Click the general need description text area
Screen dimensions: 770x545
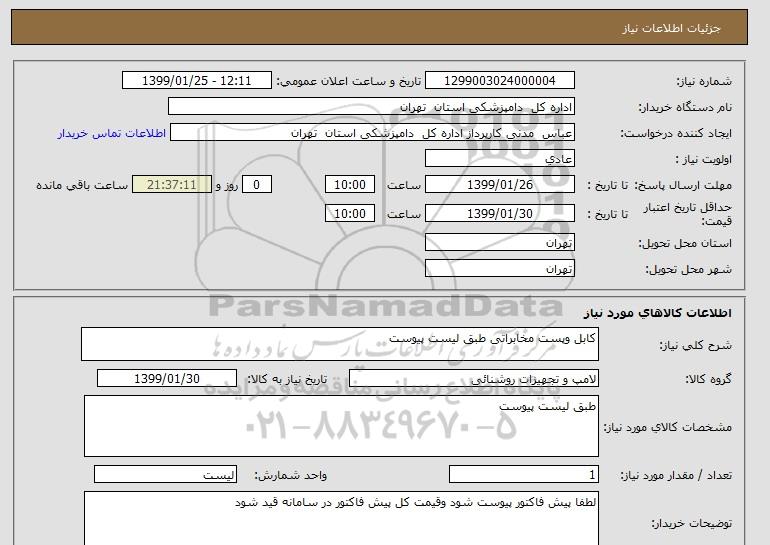point(340,344)
